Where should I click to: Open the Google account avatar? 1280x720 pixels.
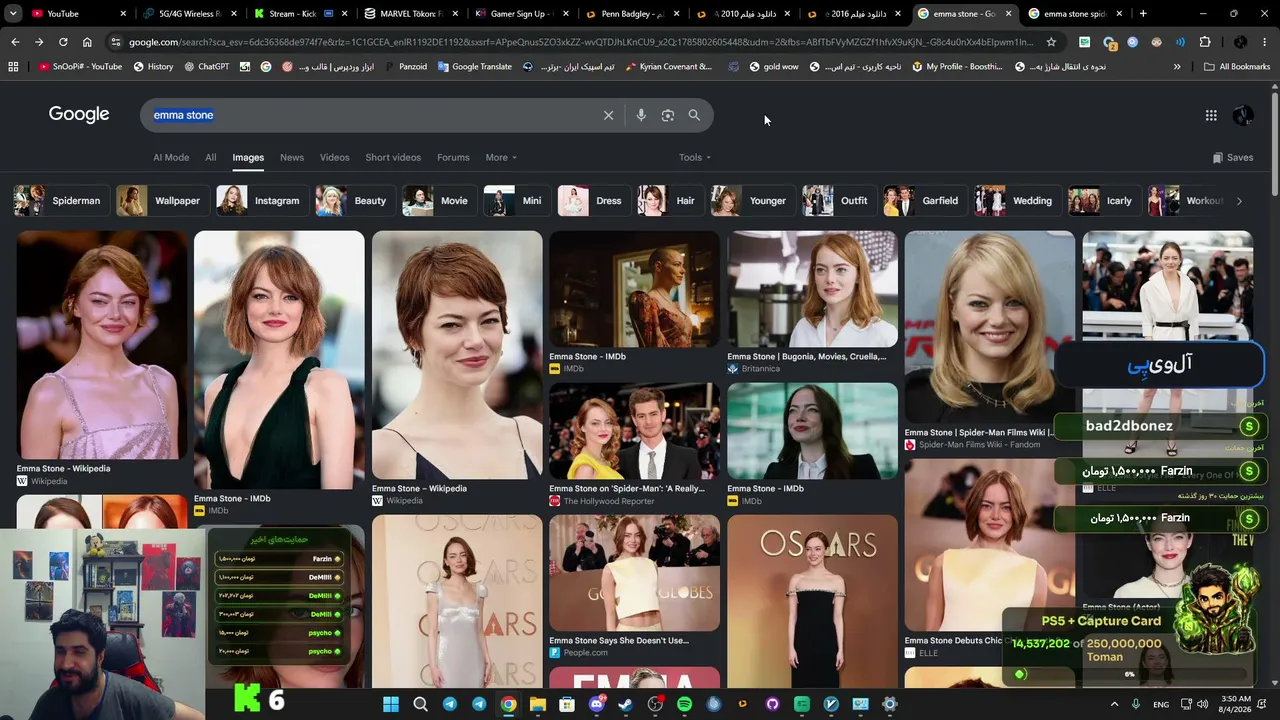[1243, 115]
